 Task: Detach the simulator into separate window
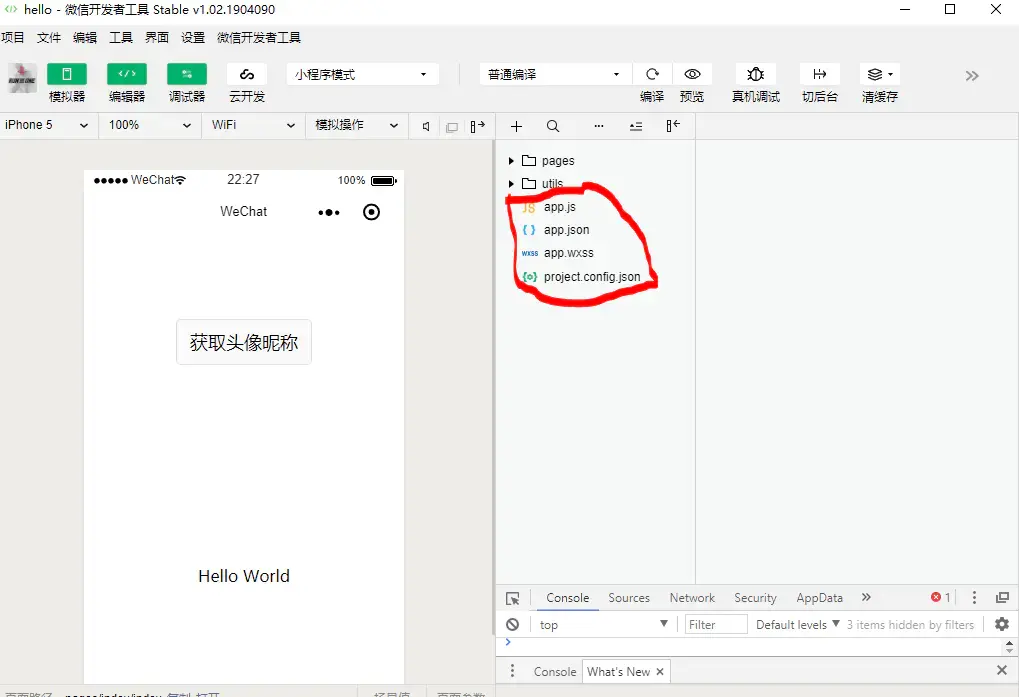[x=478, y=126]
